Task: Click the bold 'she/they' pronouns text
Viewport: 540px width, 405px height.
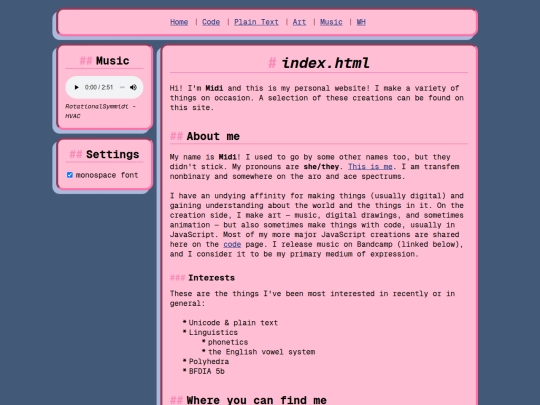Action: pyautogui.click(x=321, y=167)
